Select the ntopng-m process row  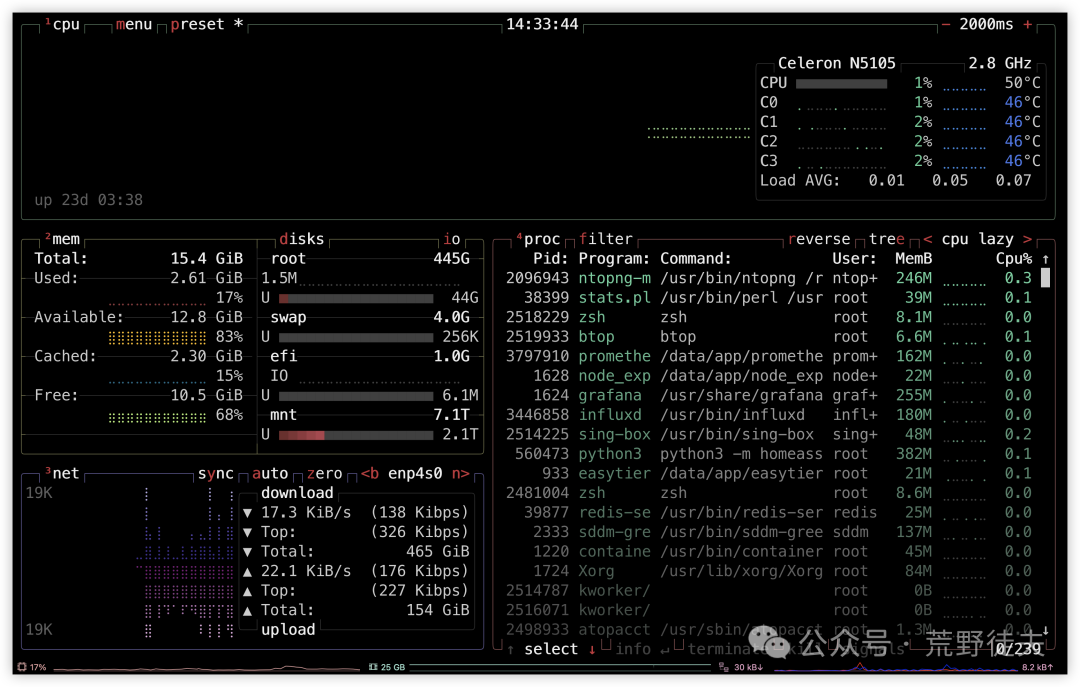(x=769, y=278)
